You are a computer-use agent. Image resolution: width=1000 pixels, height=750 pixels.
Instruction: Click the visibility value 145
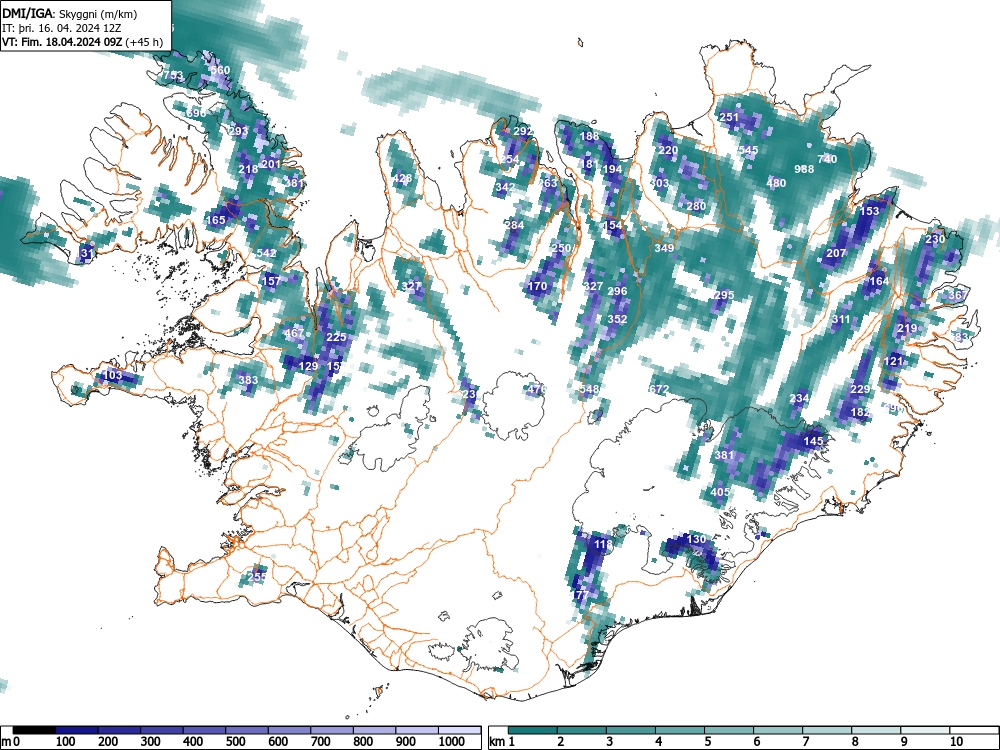(813, 441)
